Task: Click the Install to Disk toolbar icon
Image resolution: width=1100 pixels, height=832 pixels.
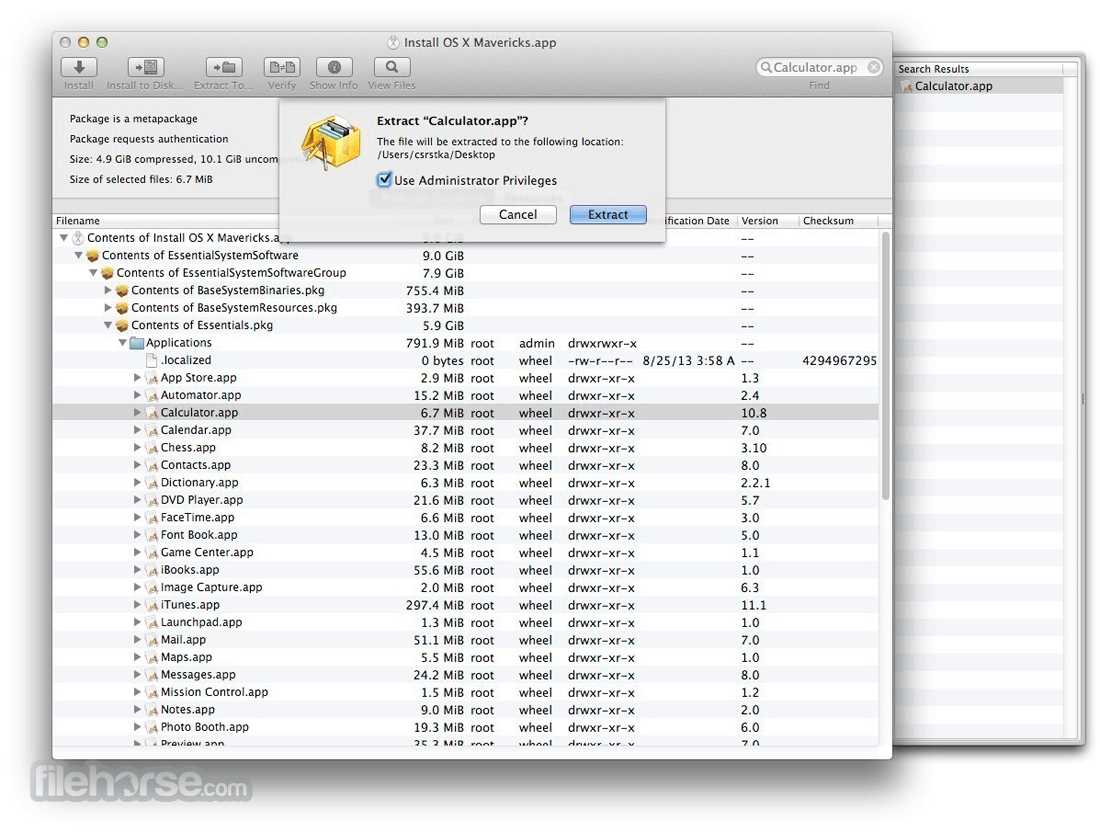Action: click(145, 67)
